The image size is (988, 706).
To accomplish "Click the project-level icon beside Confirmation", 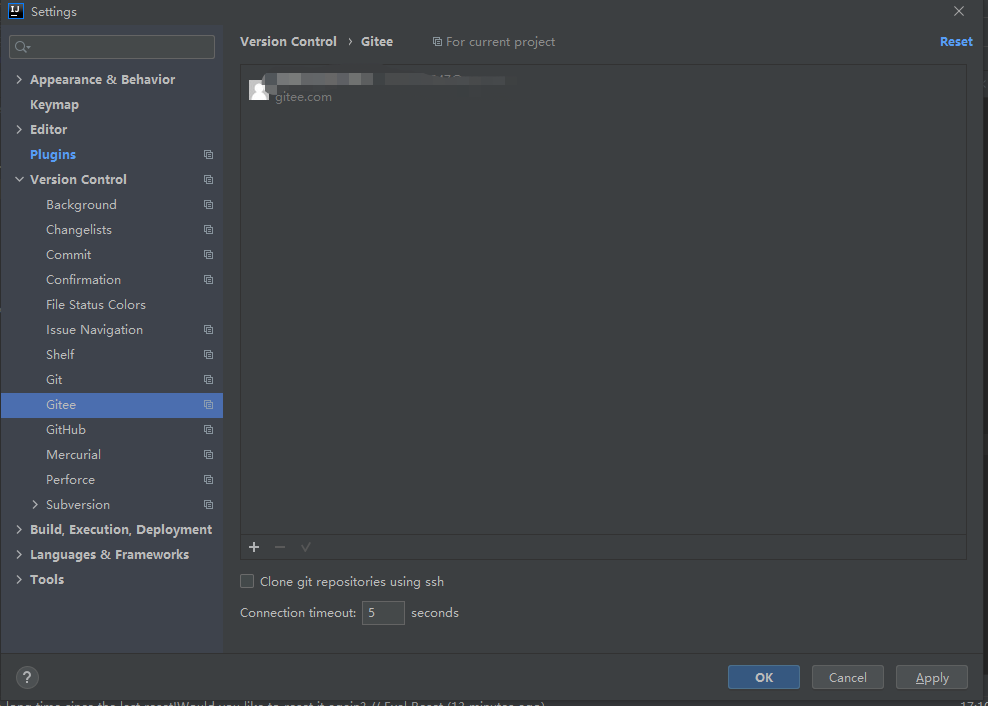I will pos(209,280).
